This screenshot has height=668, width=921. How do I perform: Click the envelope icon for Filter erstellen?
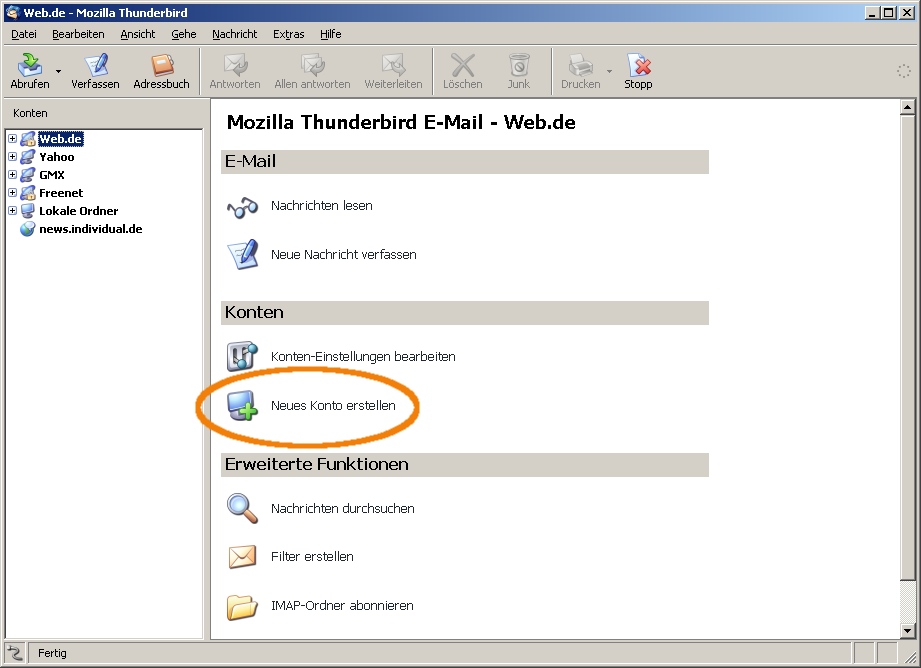click(x=243, y=557)
